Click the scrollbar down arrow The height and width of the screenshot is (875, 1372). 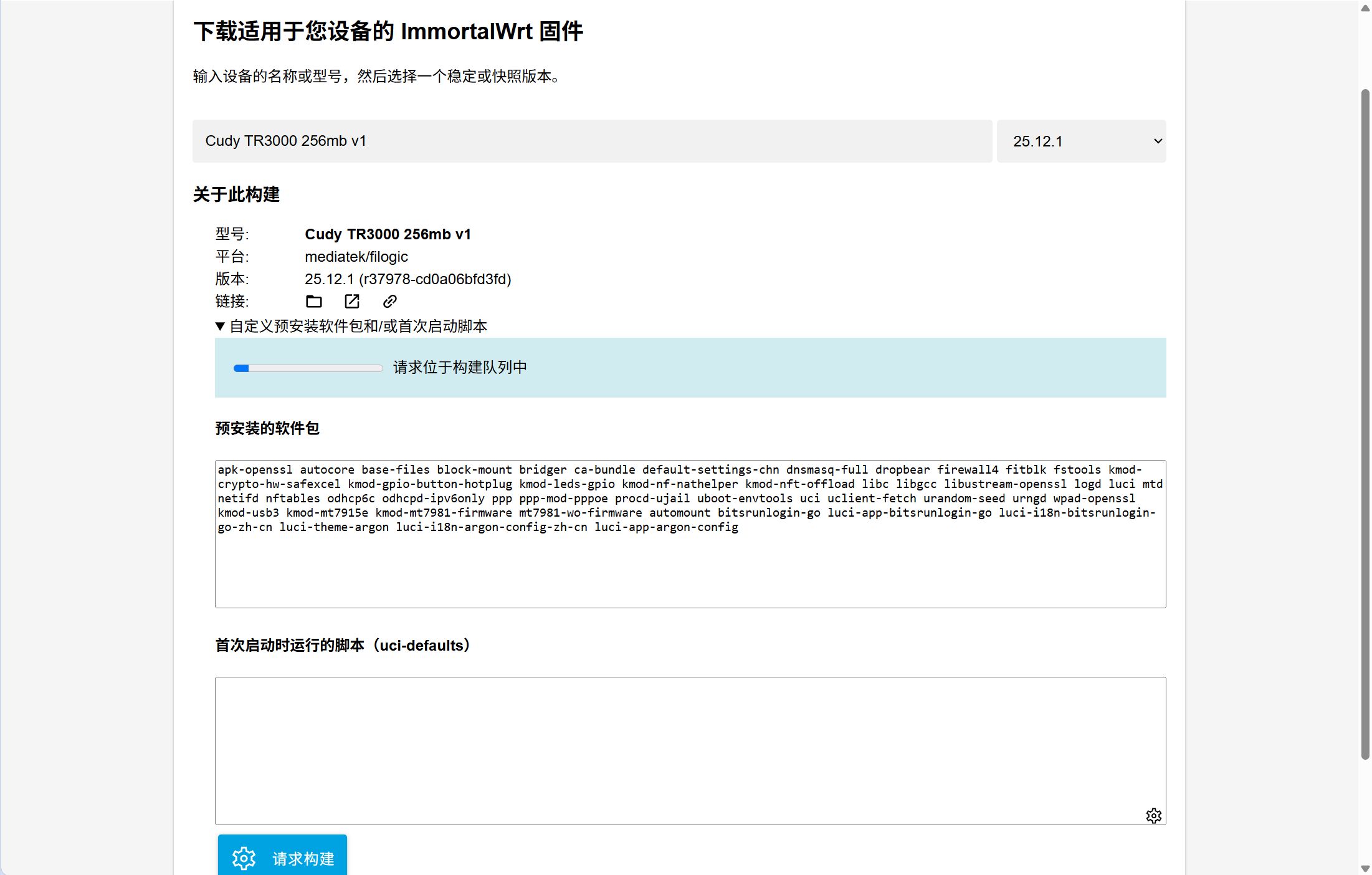(1365, 868)
